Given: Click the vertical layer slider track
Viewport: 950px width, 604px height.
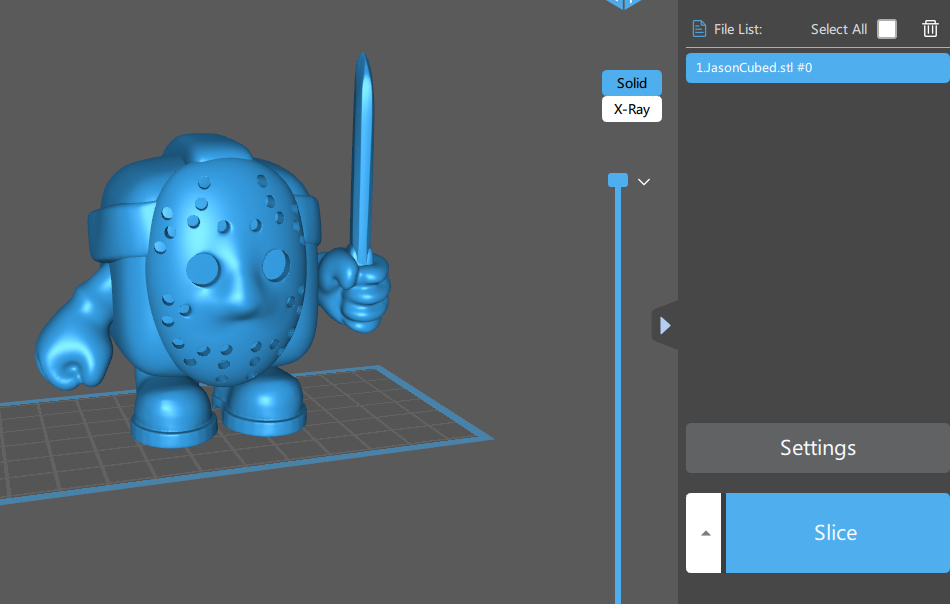Looking at the screenshot, I should tap(618, 394).
